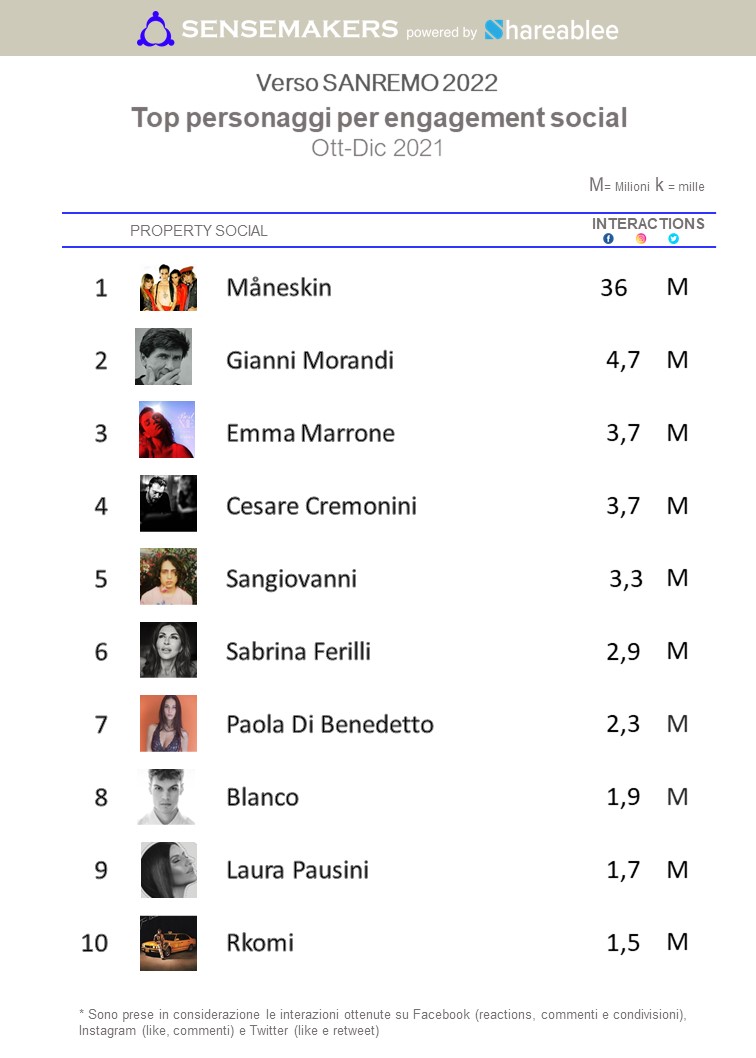Click the Laura Pausini name
756x1058 pixels.
point(297,870)
